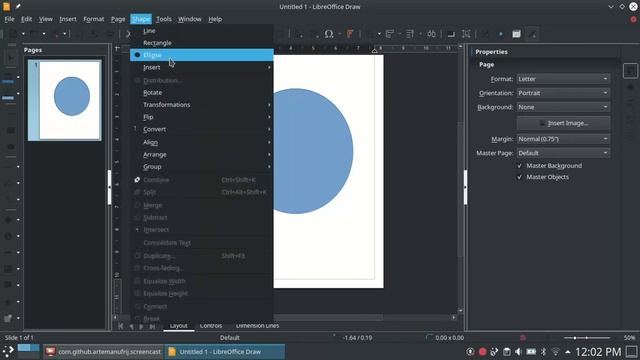This screenshot has height=360, width=640.
Task: Open the Align submenu entry
Action: pos(202,142)
